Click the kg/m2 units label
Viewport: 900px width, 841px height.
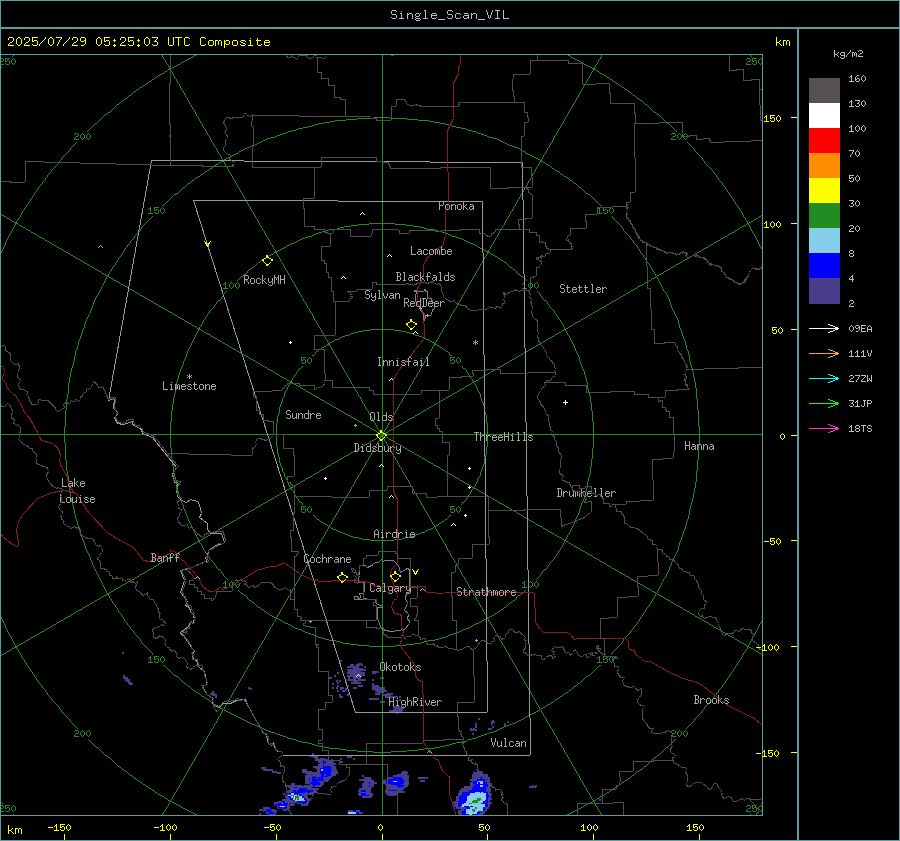848,54
